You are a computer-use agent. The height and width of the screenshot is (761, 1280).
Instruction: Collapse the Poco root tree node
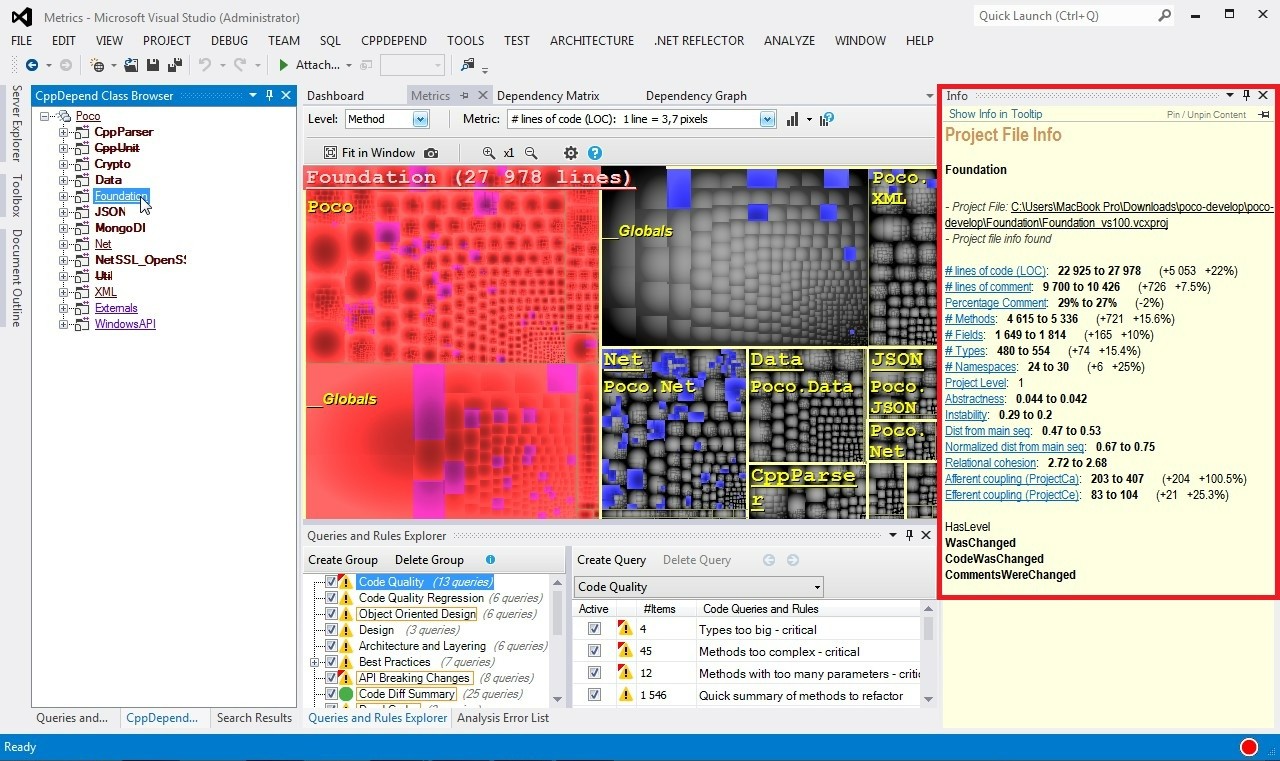(46, 116)
